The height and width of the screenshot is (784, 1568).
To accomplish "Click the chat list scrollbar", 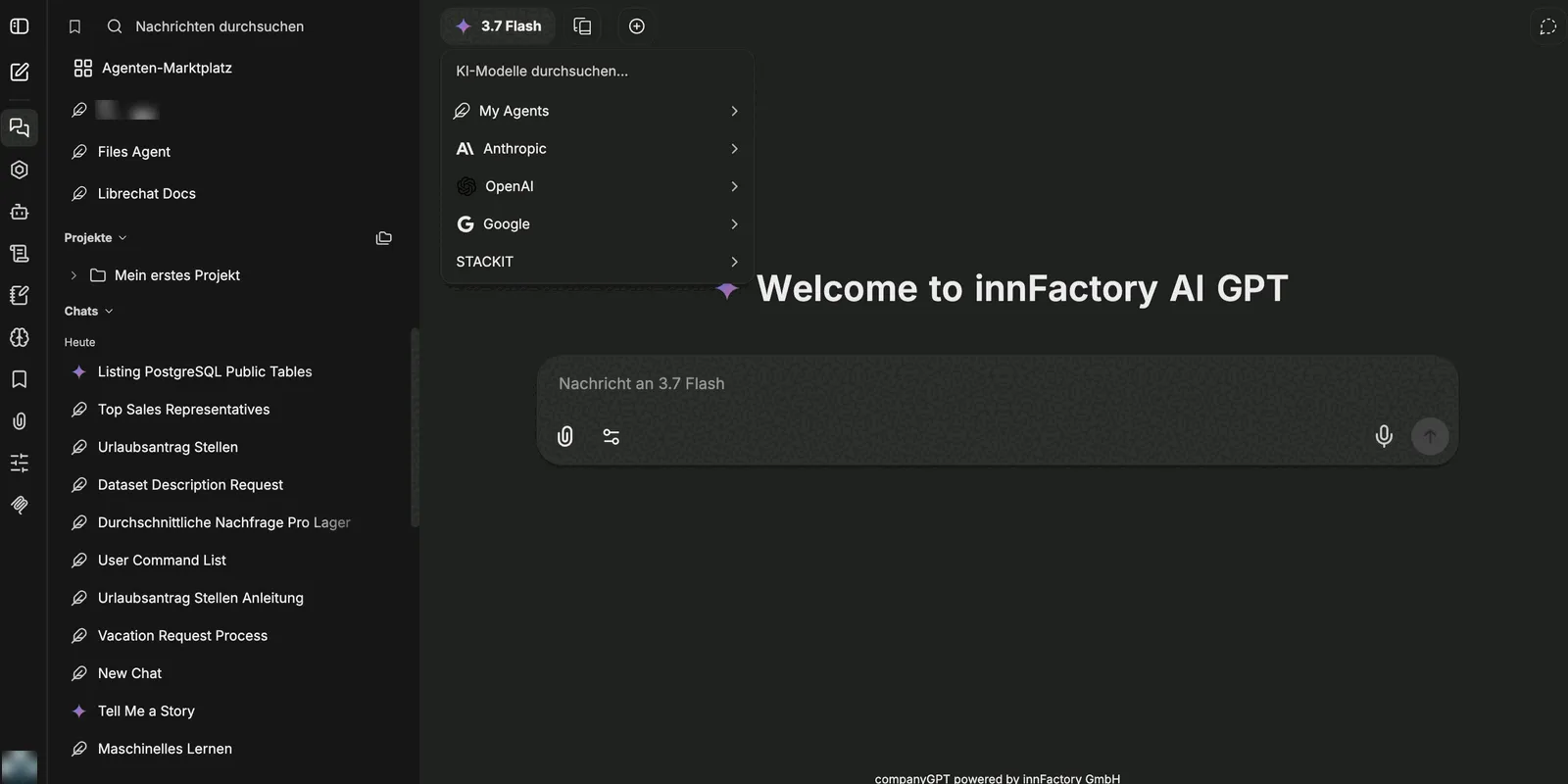I will (415, 428).
